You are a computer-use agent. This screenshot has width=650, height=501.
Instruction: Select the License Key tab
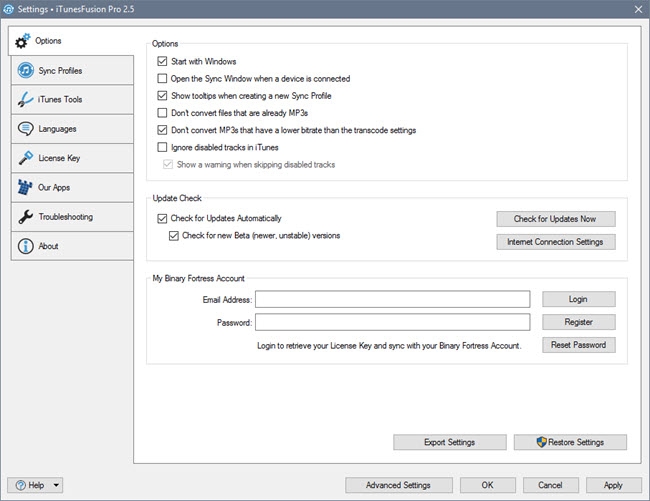72,158
